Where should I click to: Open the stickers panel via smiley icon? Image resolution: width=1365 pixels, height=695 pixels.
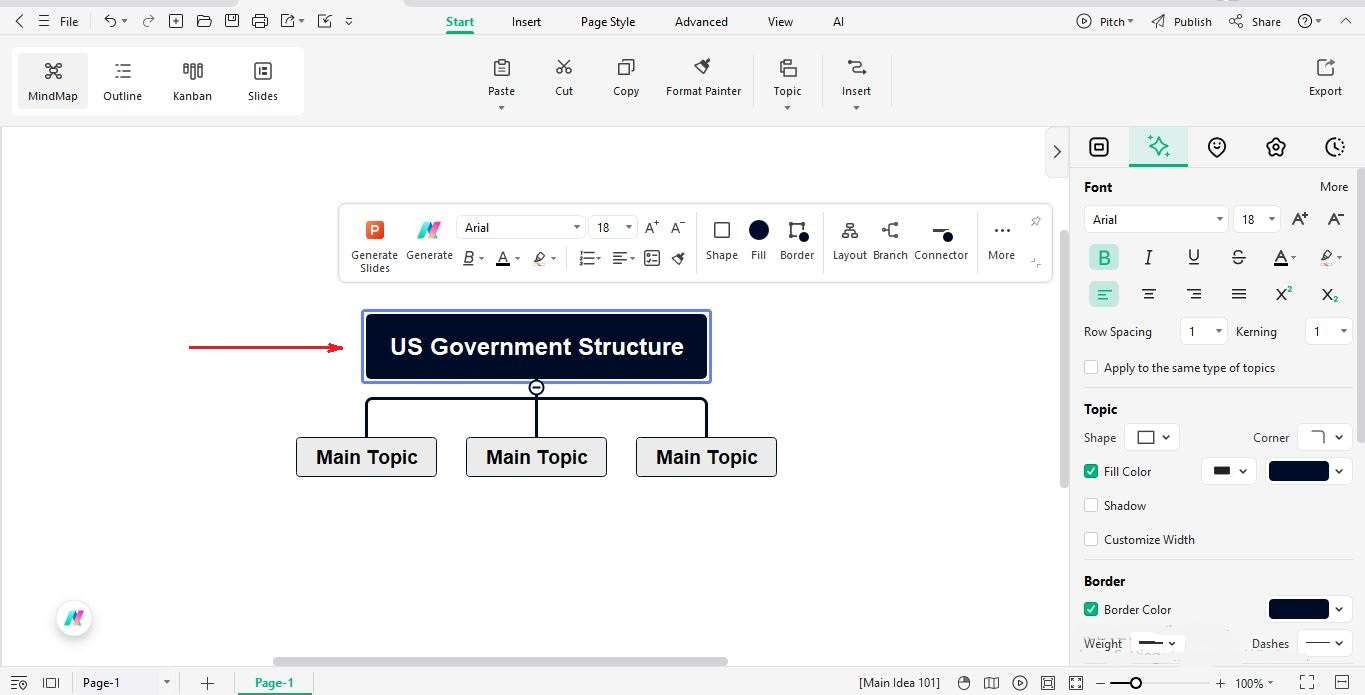click(x=1217, y=147)
